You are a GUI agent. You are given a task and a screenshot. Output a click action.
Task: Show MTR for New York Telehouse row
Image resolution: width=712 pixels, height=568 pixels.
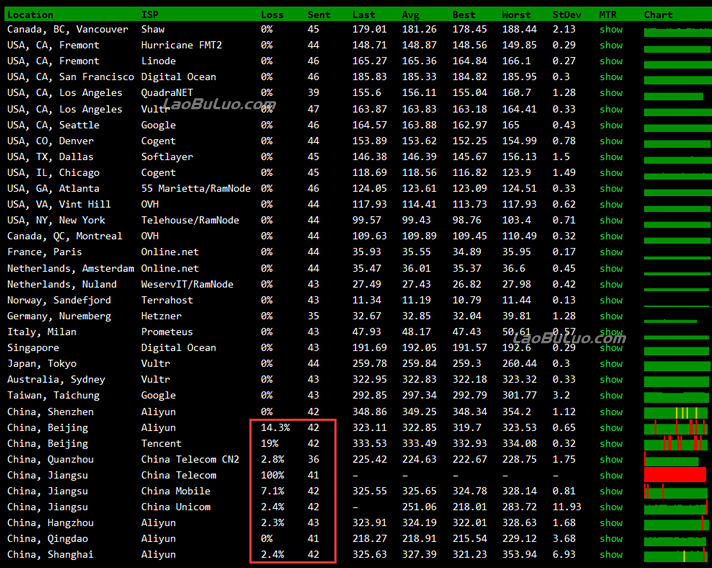[611, 221]
